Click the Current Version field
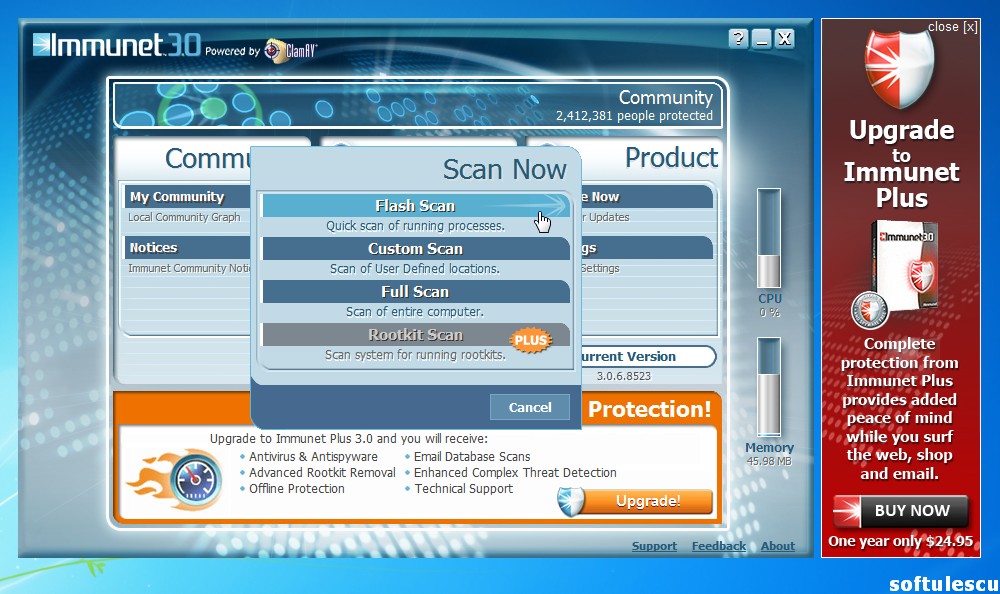1000x594 pixels. coord(648,356)
